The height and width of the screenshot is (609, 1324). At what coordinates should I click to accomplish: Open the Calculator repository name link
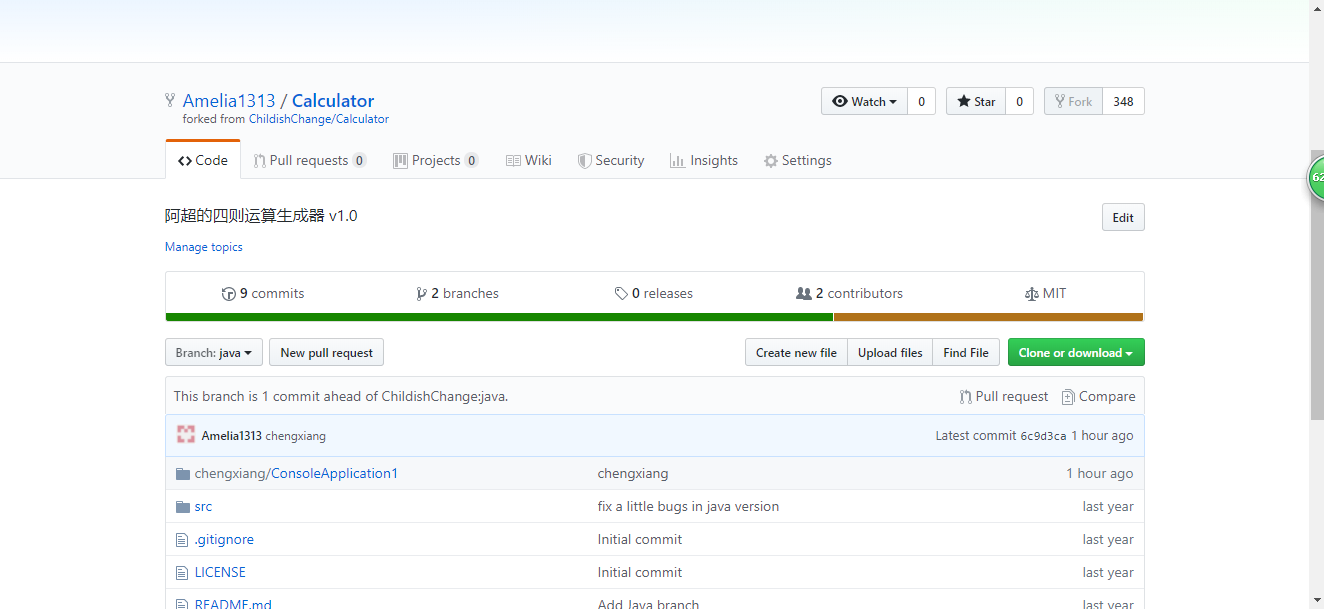click(x=333, y=101)
